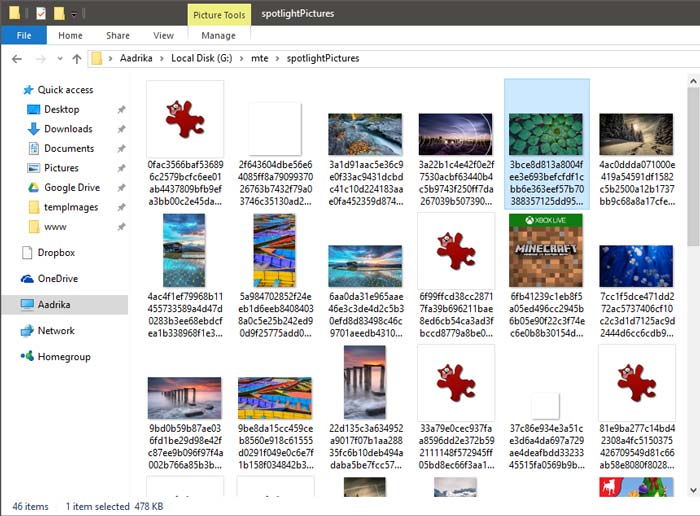
Task: Expand the chevron after mte in breadcrumb
Action: (277, 59)
